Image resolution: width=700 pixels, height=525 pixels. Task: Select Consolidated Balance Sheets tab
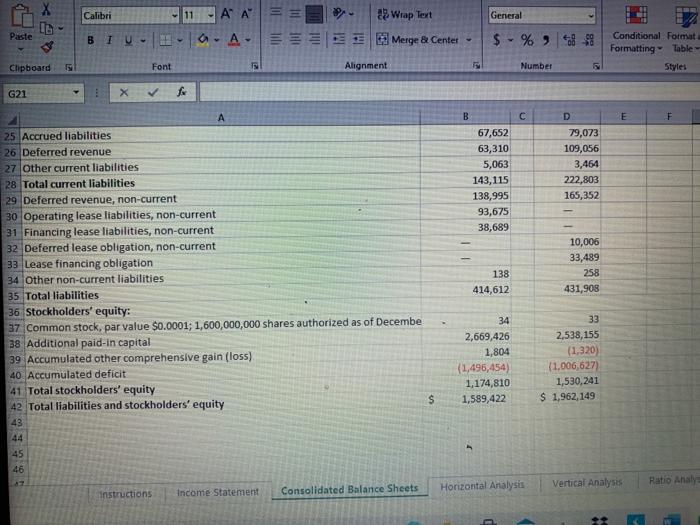click(x=350, y=489)
